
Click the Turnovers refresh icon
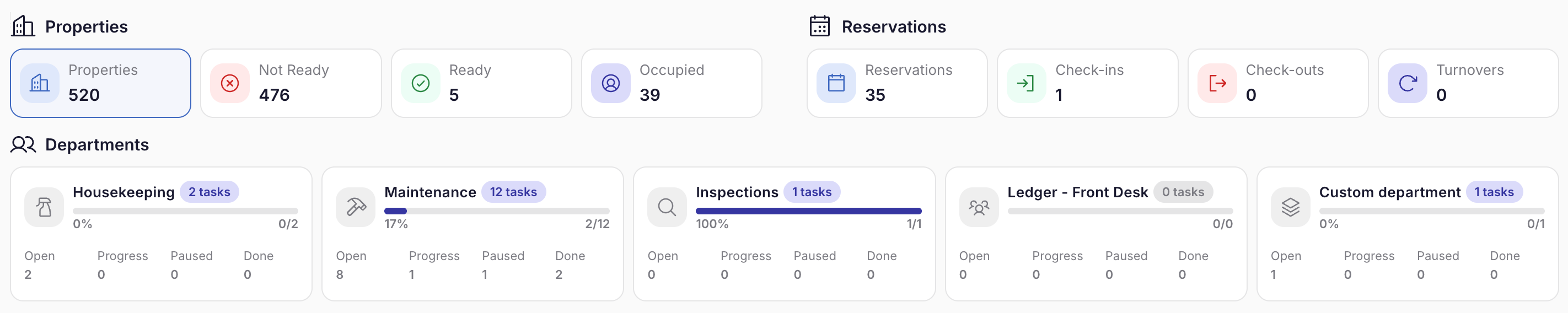click(1408, 83)
